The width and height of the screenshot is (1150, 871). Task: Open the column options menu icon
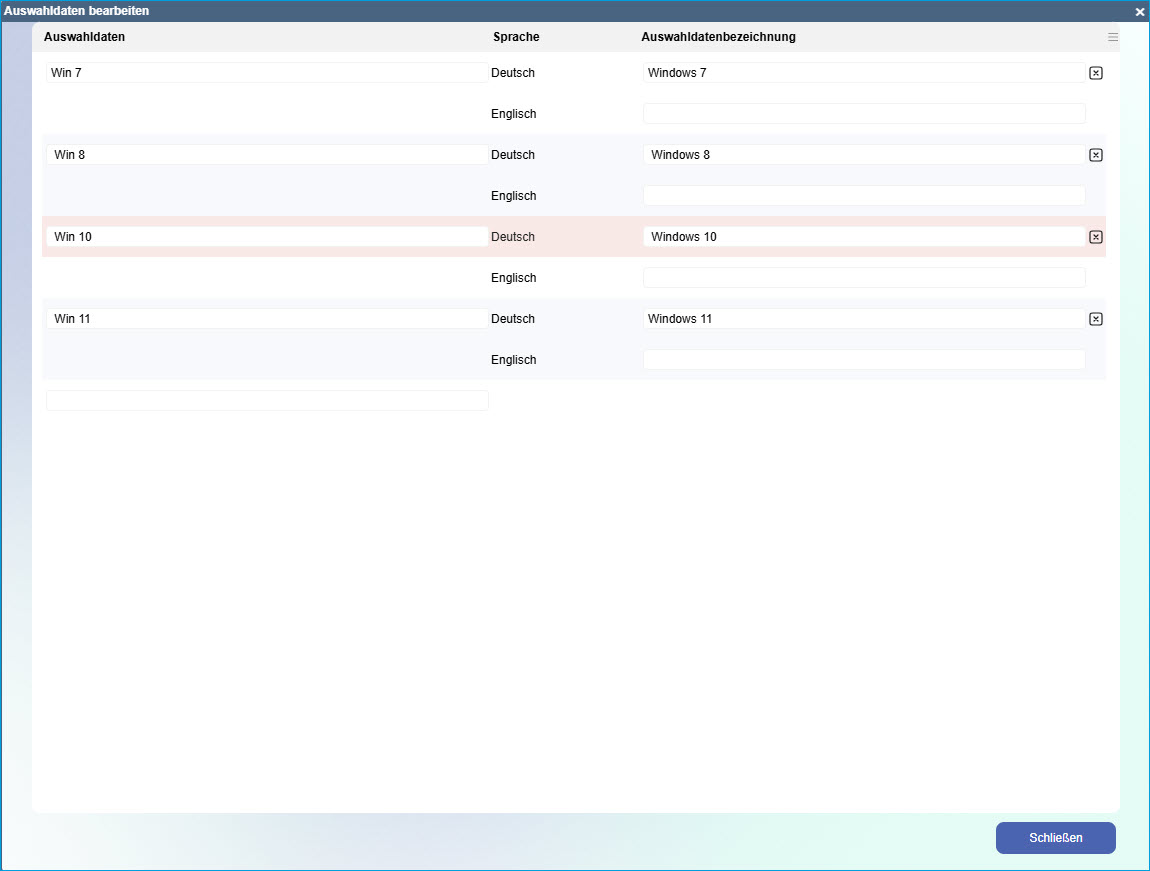pyautogui.click(x=1113, y=37)
